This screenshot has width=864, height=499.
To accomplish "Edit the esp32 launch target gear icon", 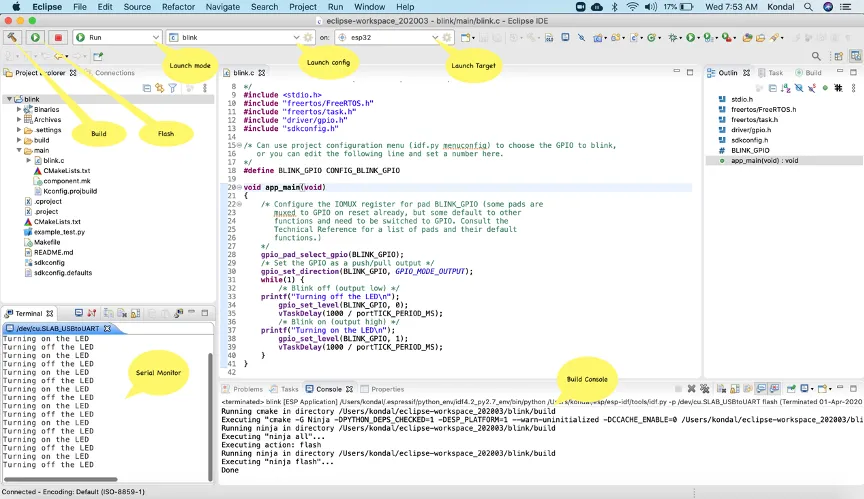I will [447, 37].
